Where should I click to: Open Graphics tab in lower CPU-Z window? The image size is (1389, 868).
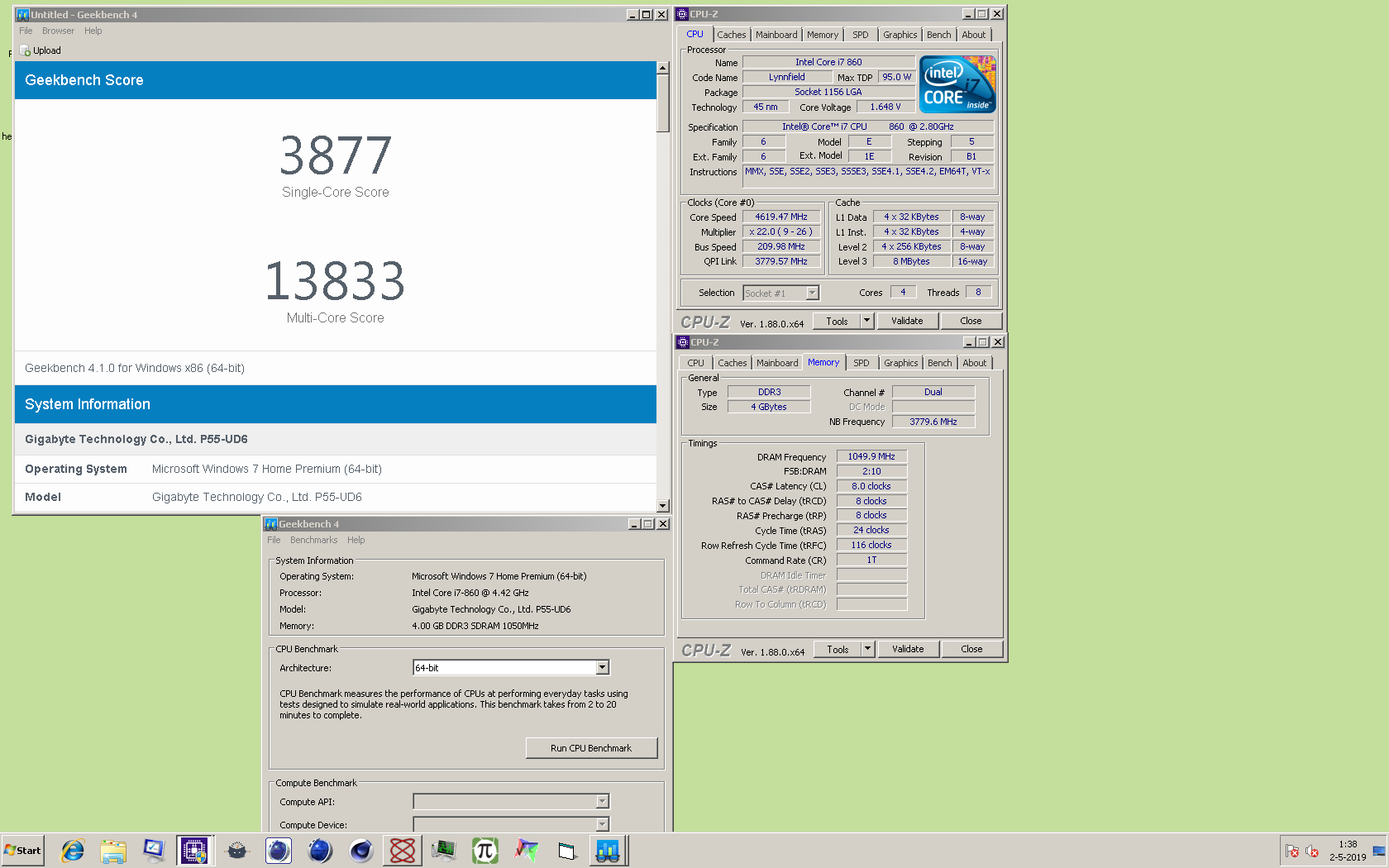pyautogui.click(x=900, y=363)
